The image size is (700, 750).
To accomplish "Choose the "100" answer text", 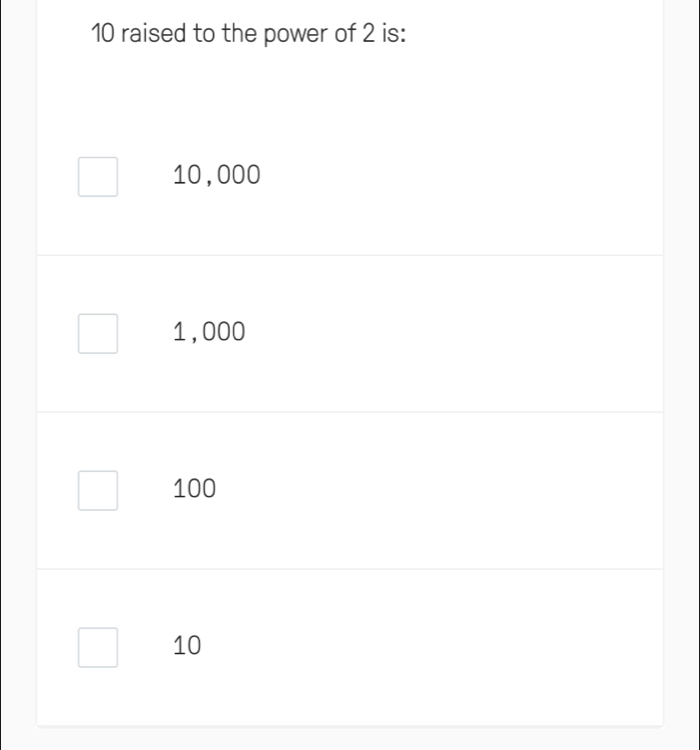I will click(194, 490).
